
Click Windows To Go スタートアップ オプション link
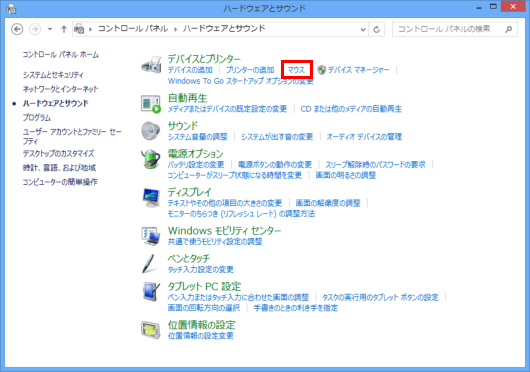pos(240,81)
